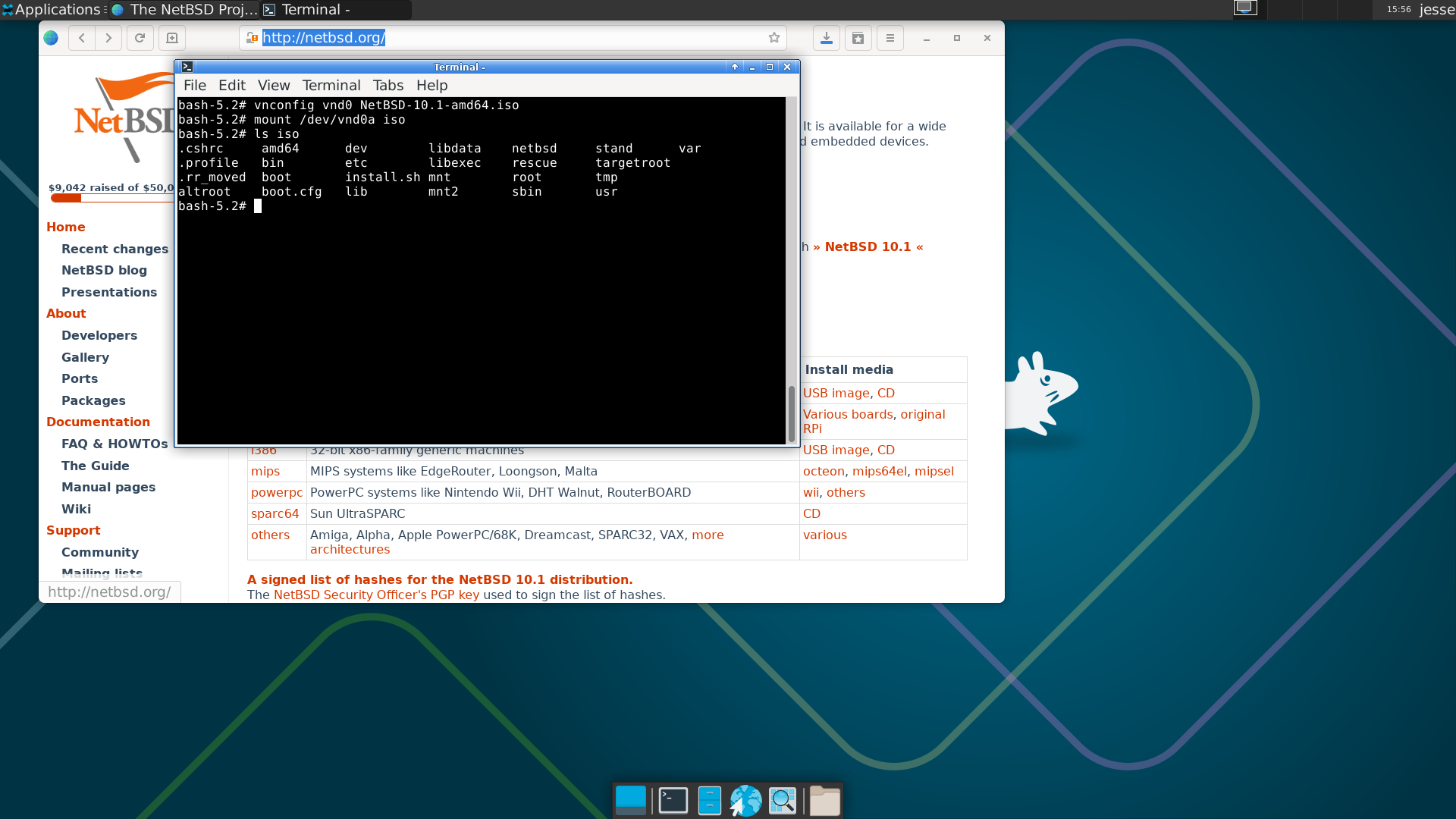Open the terminal Tabs menu
The width and height of the screenshot is (1456, 819).
tap(388, 86)
